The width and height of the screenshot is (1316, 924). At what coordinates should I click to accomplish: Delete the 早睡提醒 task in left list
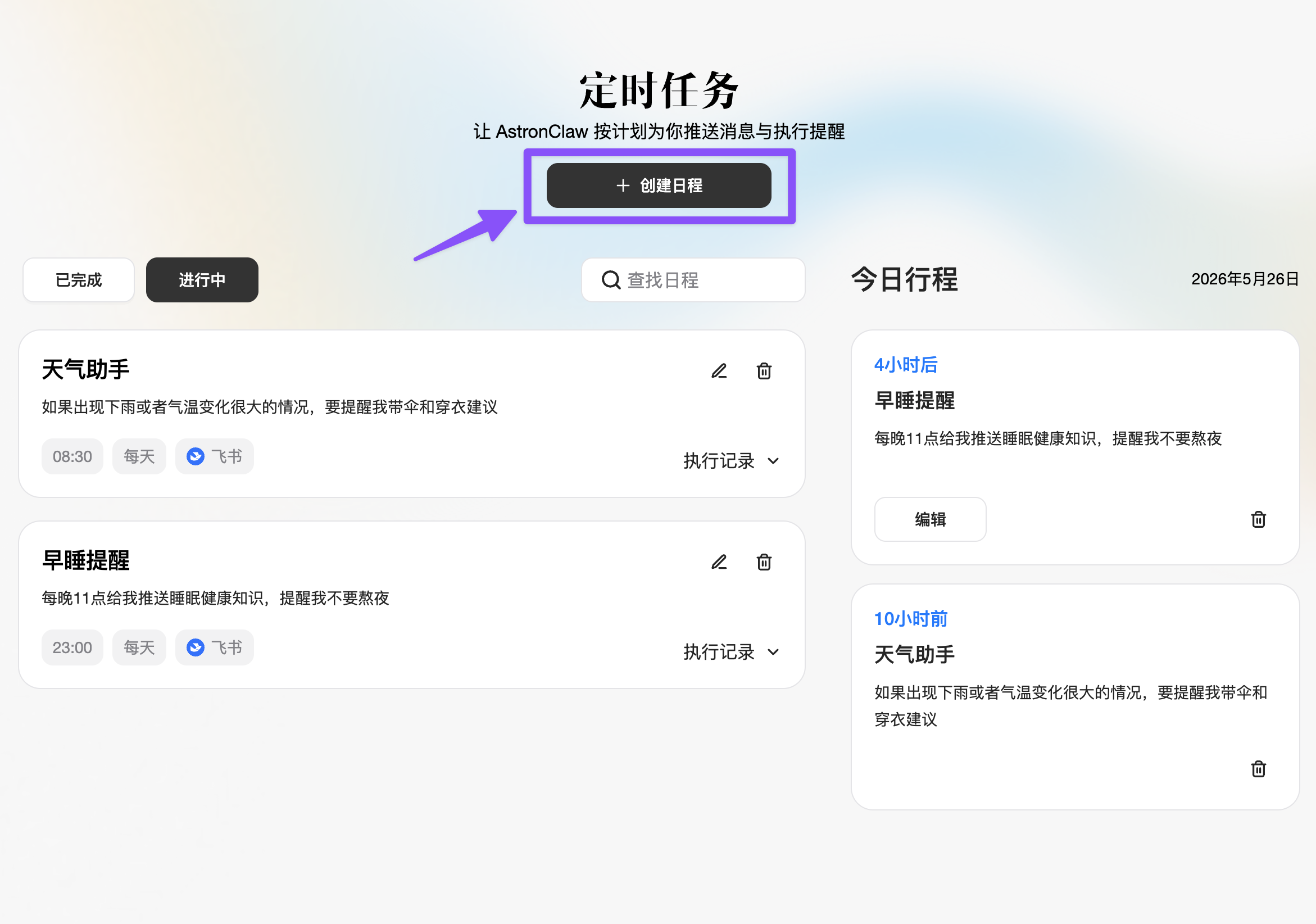pyautogui.click(x=764, y=561)
